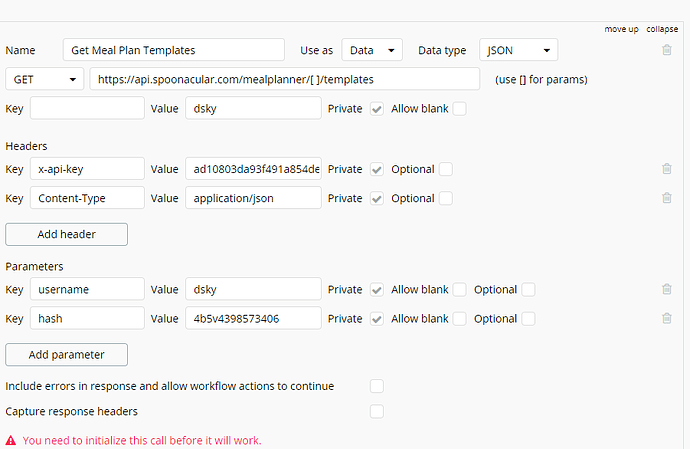
Task: Remove the Content-Type header row
Action: 666,198
